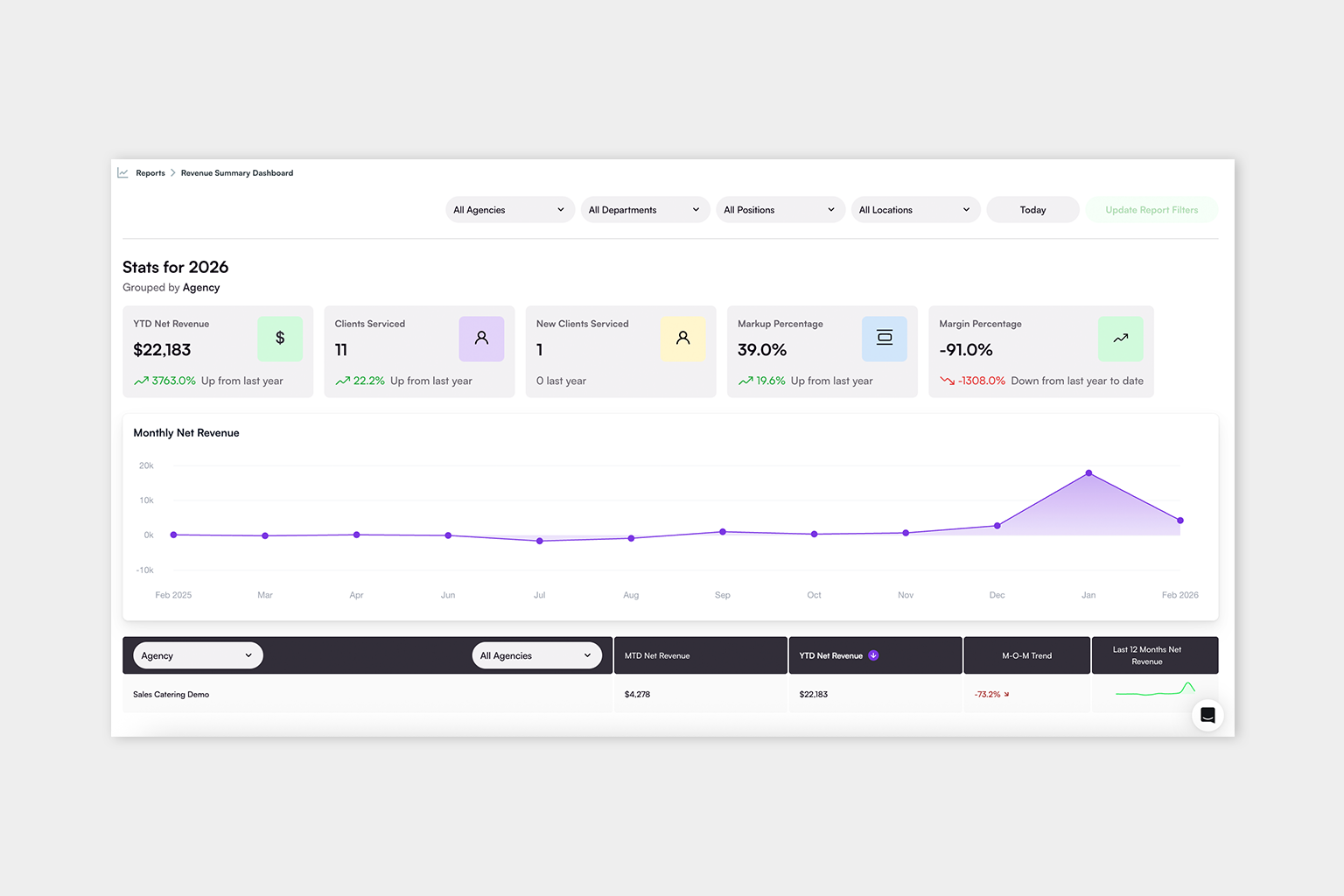Open the All Departments dropdown
The image size is (1344, 896).
click(645, 210)
